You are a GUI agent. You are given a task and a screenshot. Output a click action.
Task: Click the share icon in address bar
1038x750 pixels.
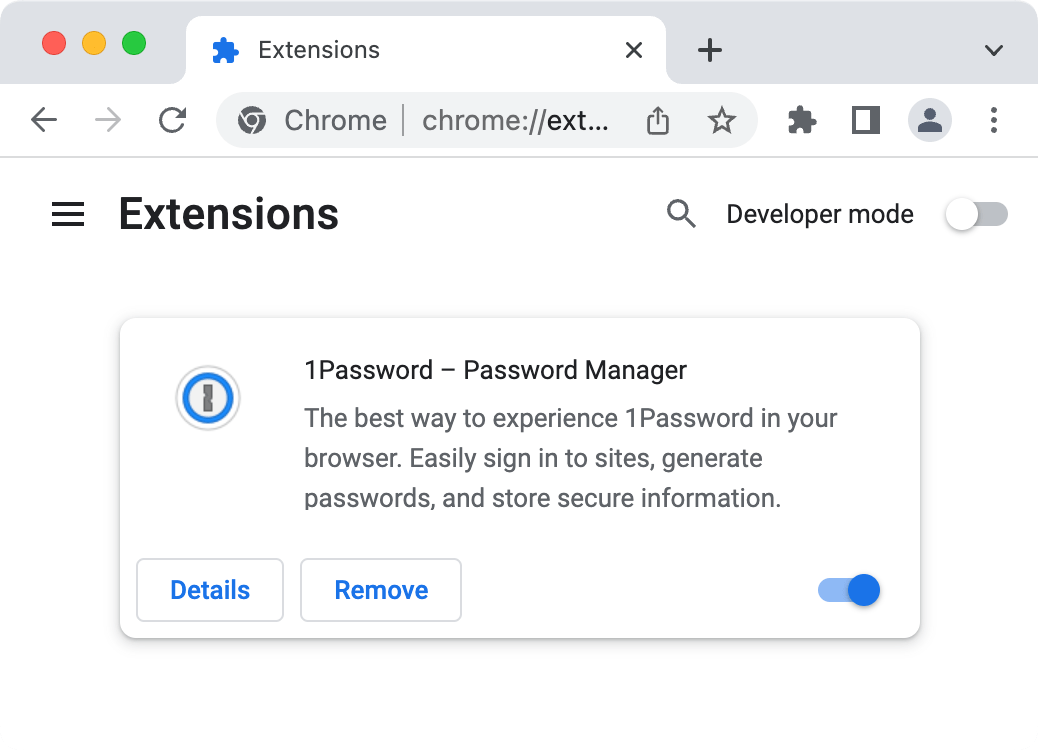[657, 120]
